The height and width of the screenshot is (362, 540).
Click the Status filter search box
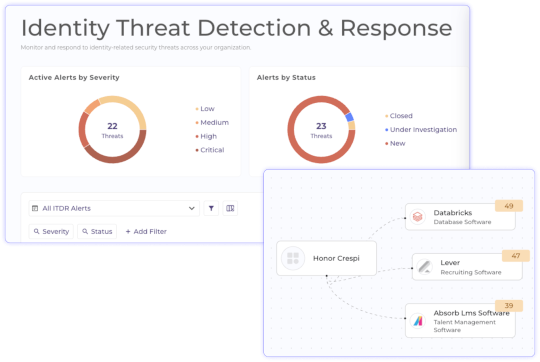[97, 231]
